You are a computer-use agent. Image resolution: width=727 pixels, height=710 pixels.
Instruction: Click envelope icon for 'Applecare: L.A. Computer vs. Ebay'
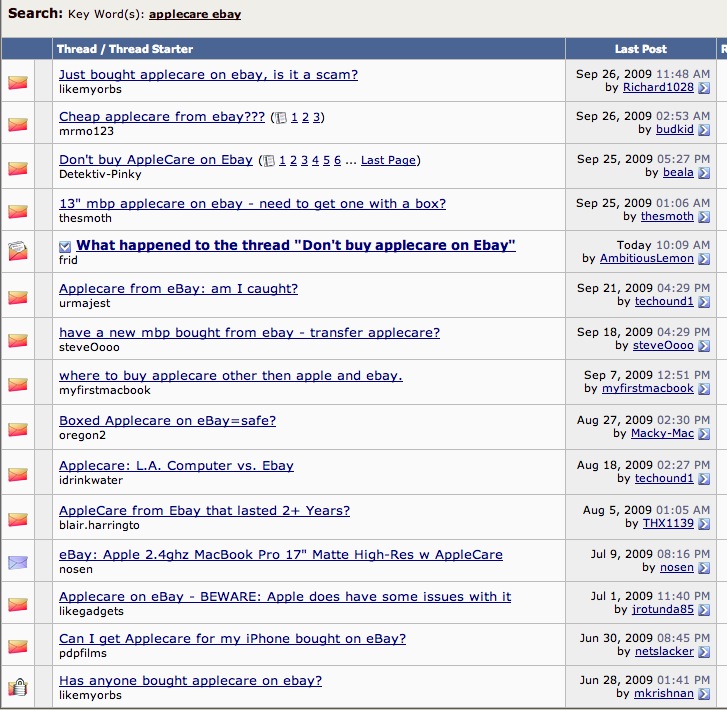coord(18,474)
